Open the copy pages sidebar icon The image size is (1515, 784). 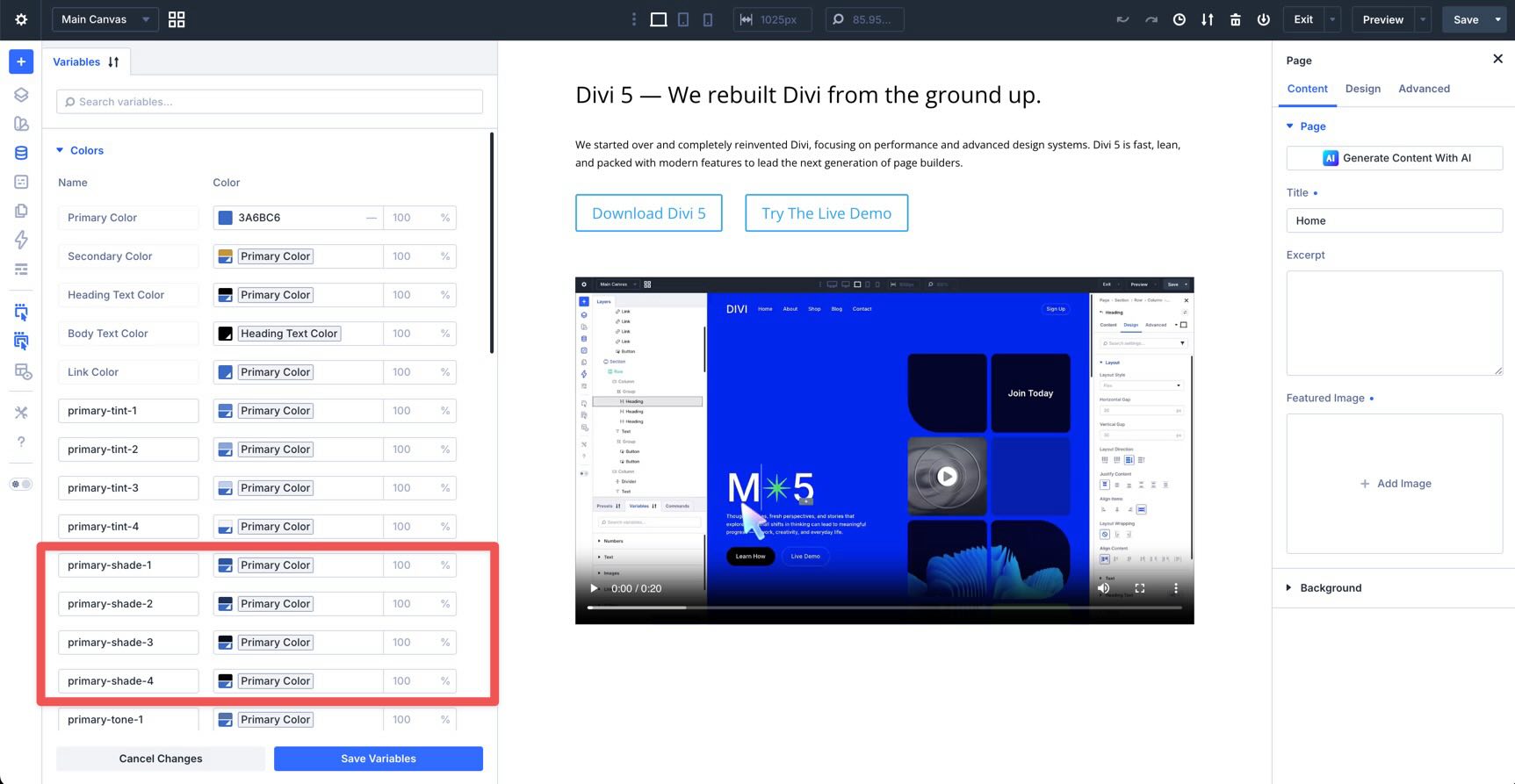(x=21, y=211)
